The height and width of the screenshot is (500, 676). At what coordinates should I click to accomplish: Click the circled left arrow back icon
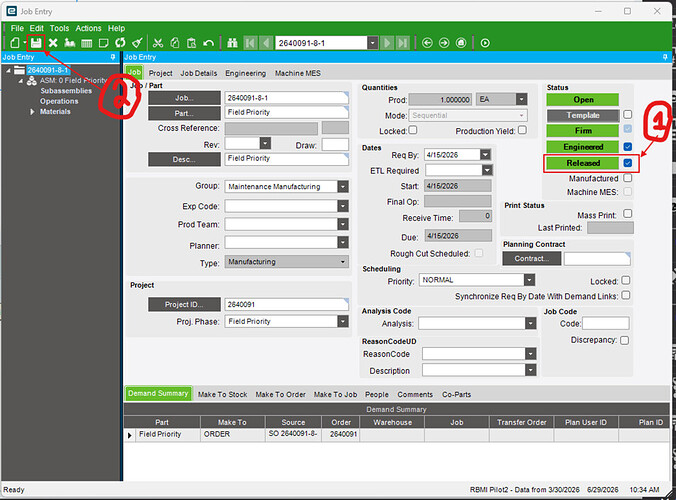coord(427,43)
